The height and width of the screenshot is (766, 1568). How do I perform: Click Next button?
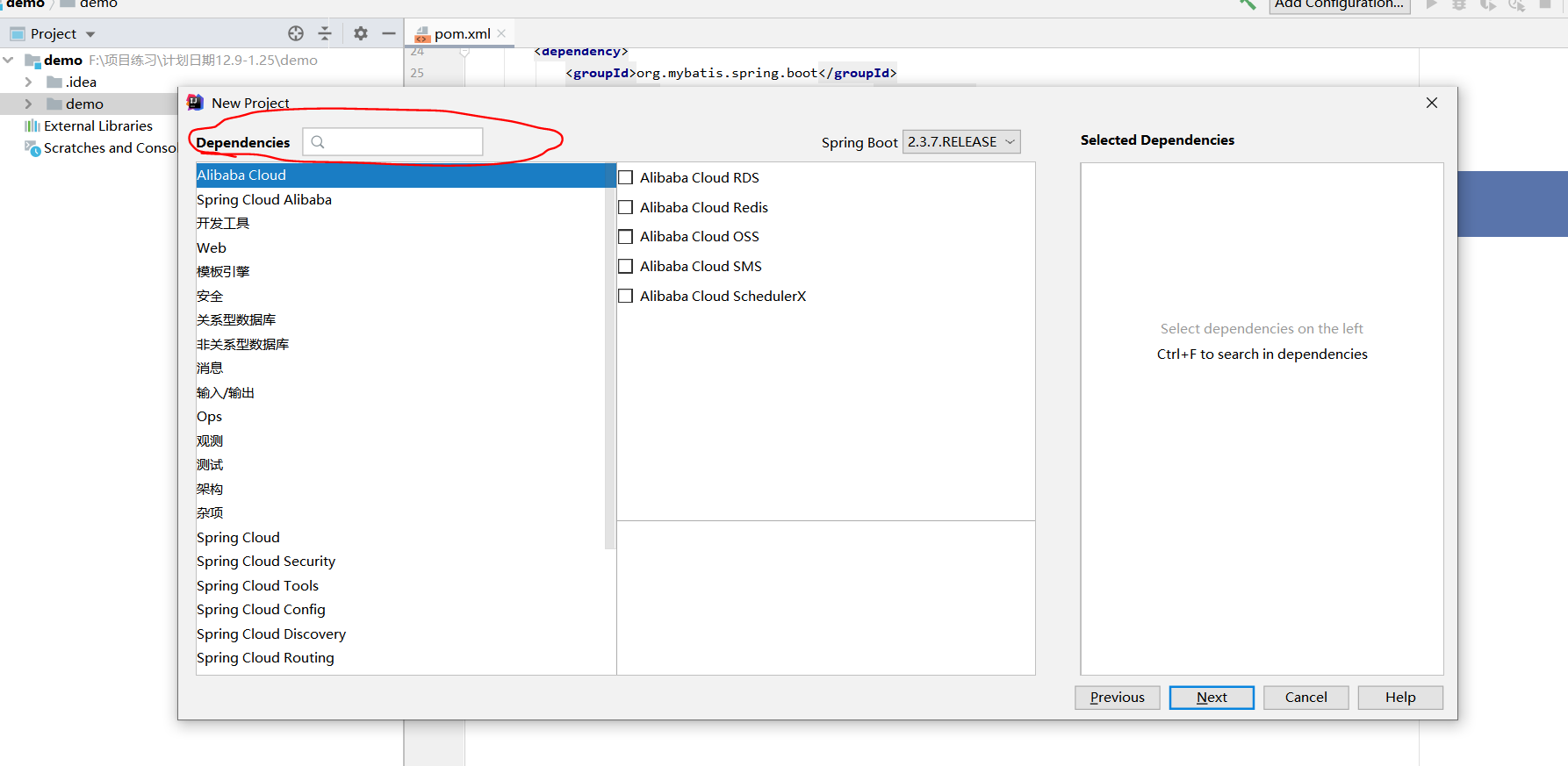1212,698
